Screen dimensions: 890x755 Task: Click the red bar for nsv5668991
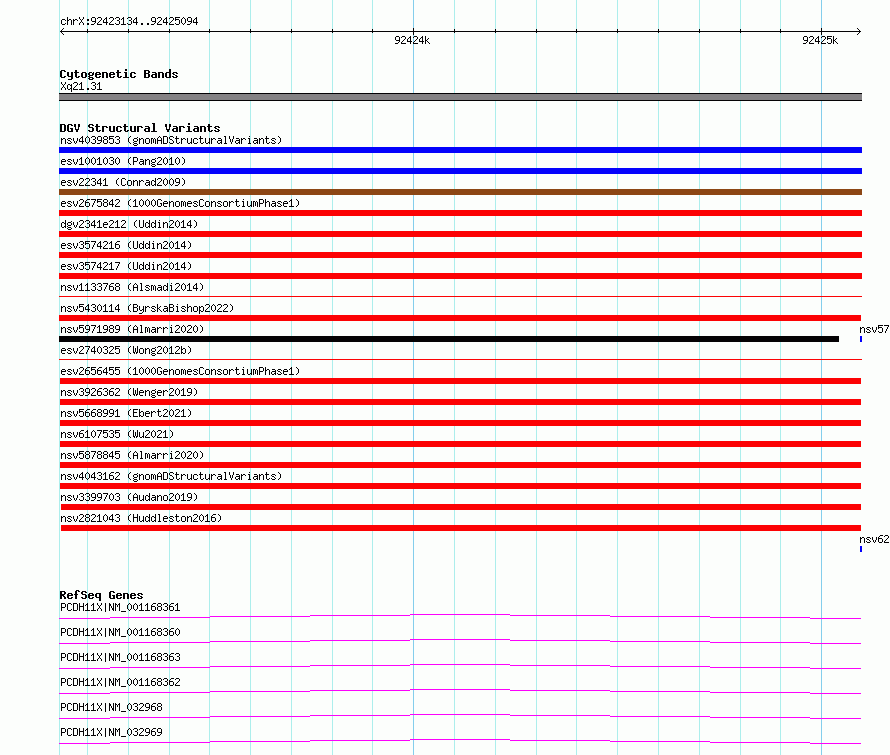[x=460, y=423]
